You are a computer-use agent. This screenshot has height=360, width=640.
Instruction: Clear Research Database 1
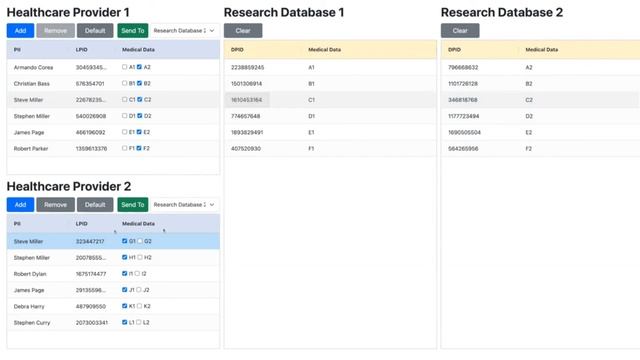coord(243,31)
